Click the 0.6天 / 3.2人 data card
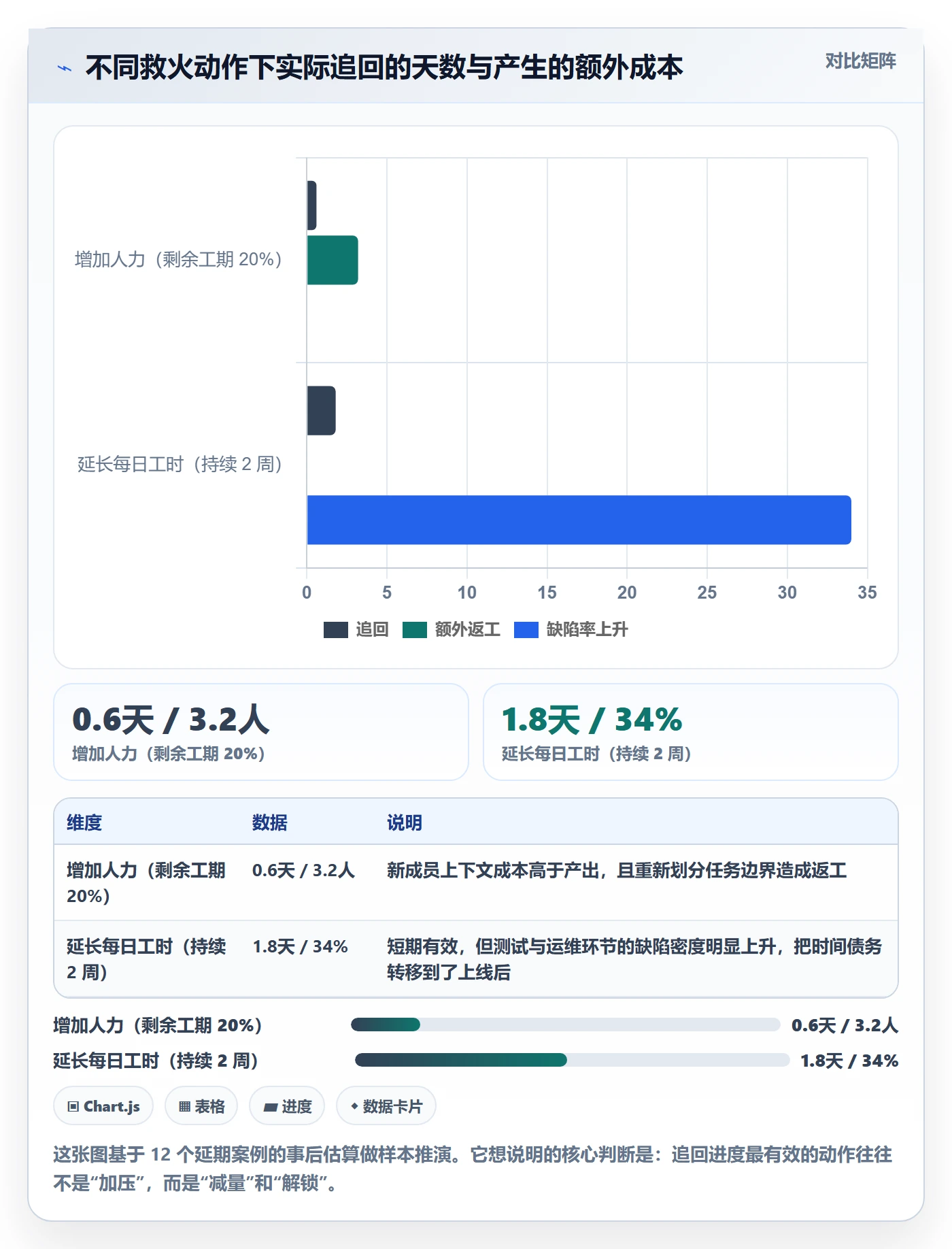This screenshot has height=1249, width=952. point(261,732)
